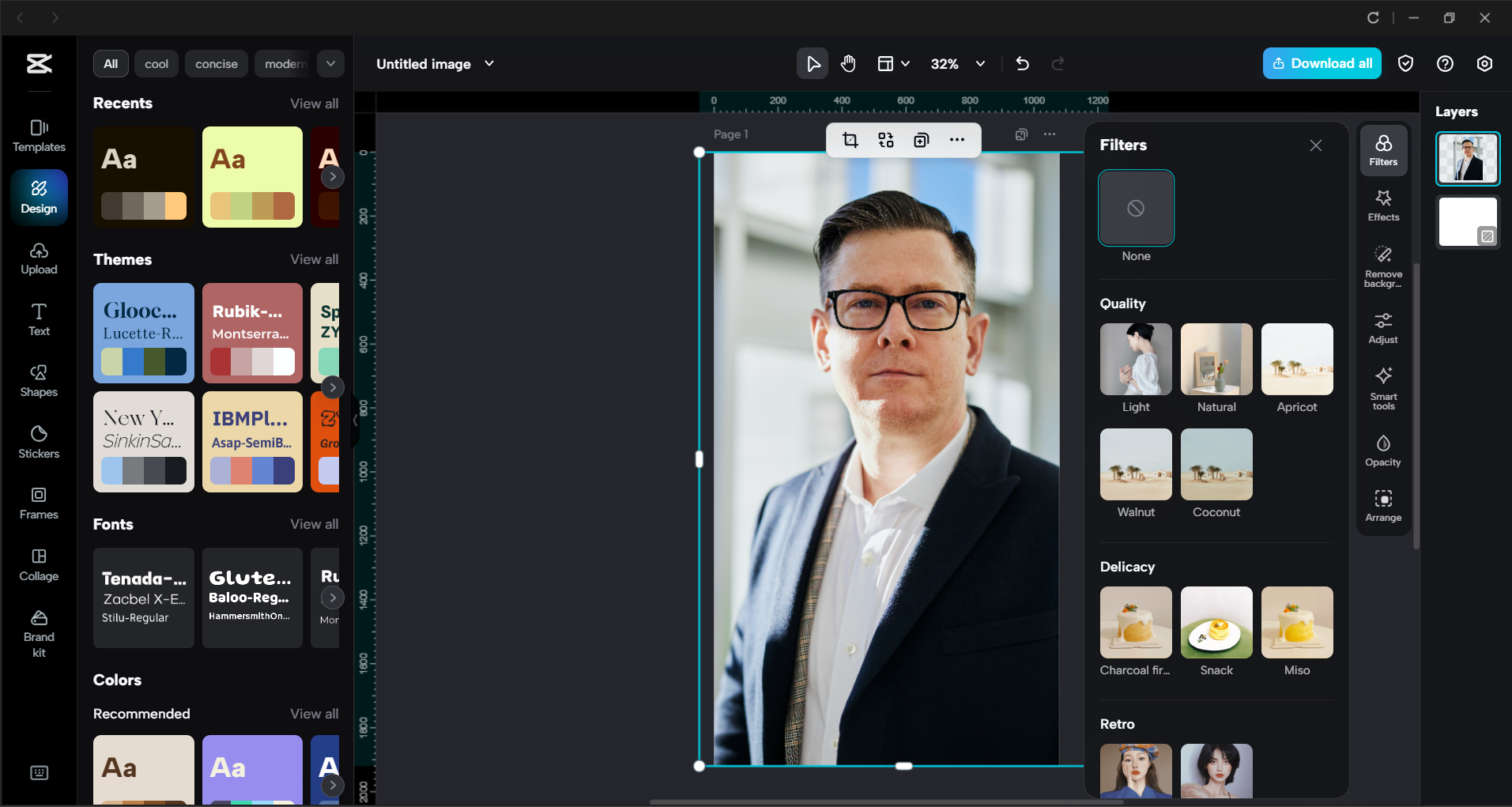Expand more themes with the chevron arrow
The image size is (1512, 807).
pyautogui.click(x=332, y=387)
